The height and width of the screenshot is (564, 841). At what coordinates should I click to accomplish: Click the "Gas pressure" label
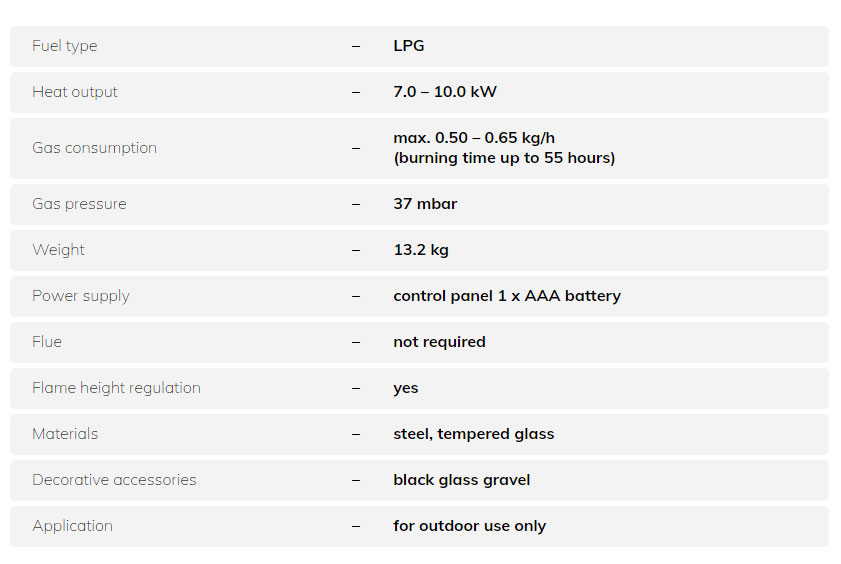pyautogui.click(x=79, y=204)
